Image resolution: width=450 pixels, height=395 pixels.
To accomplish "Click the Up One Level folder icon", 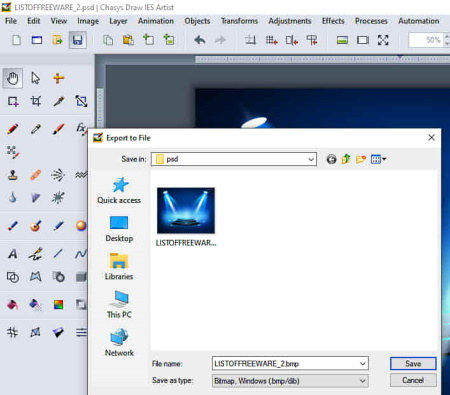I will (x=346, y=159).
